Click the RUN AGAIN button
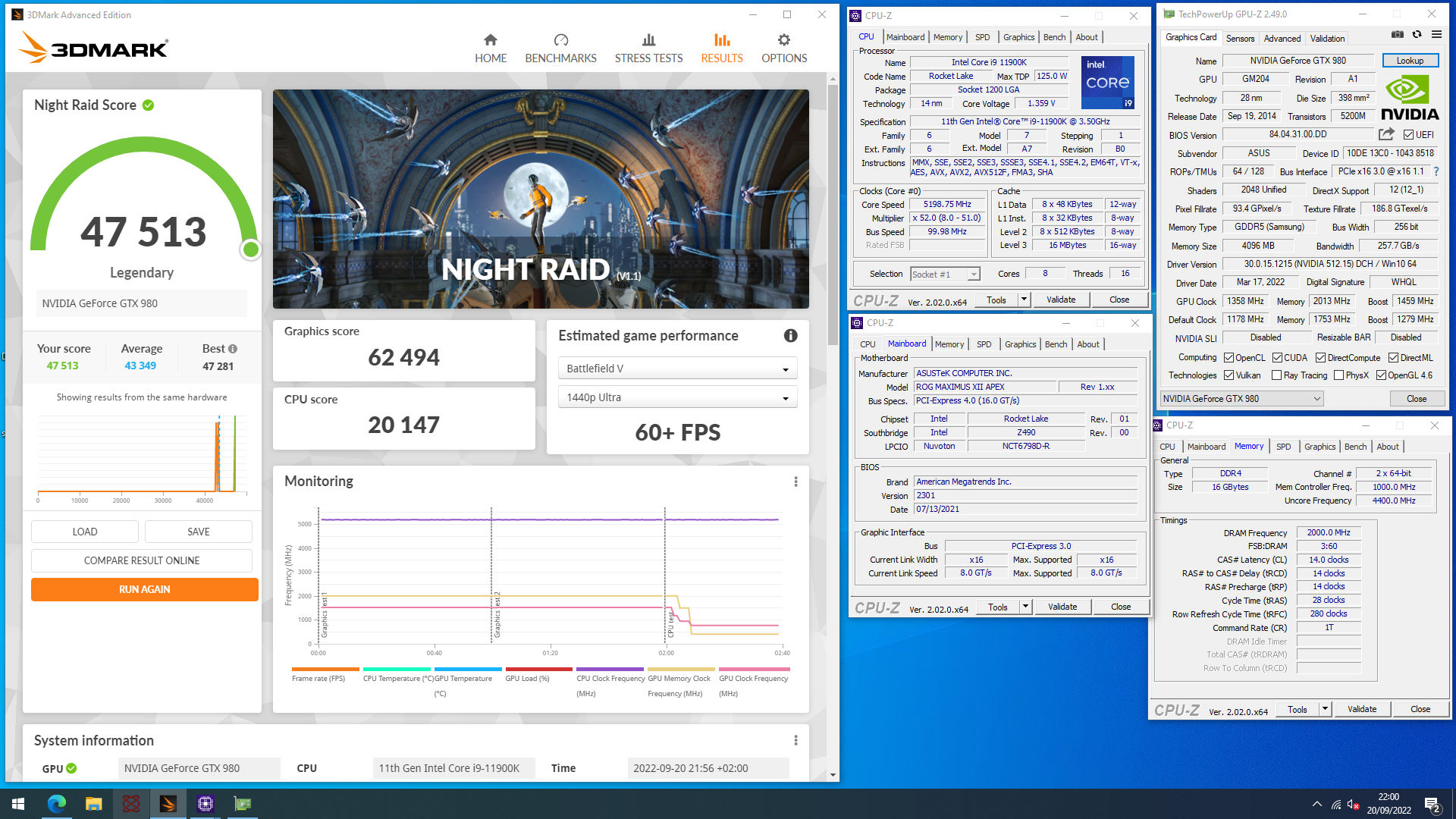The height and width of the screenshot is (819, 1456). pos(144,589)
